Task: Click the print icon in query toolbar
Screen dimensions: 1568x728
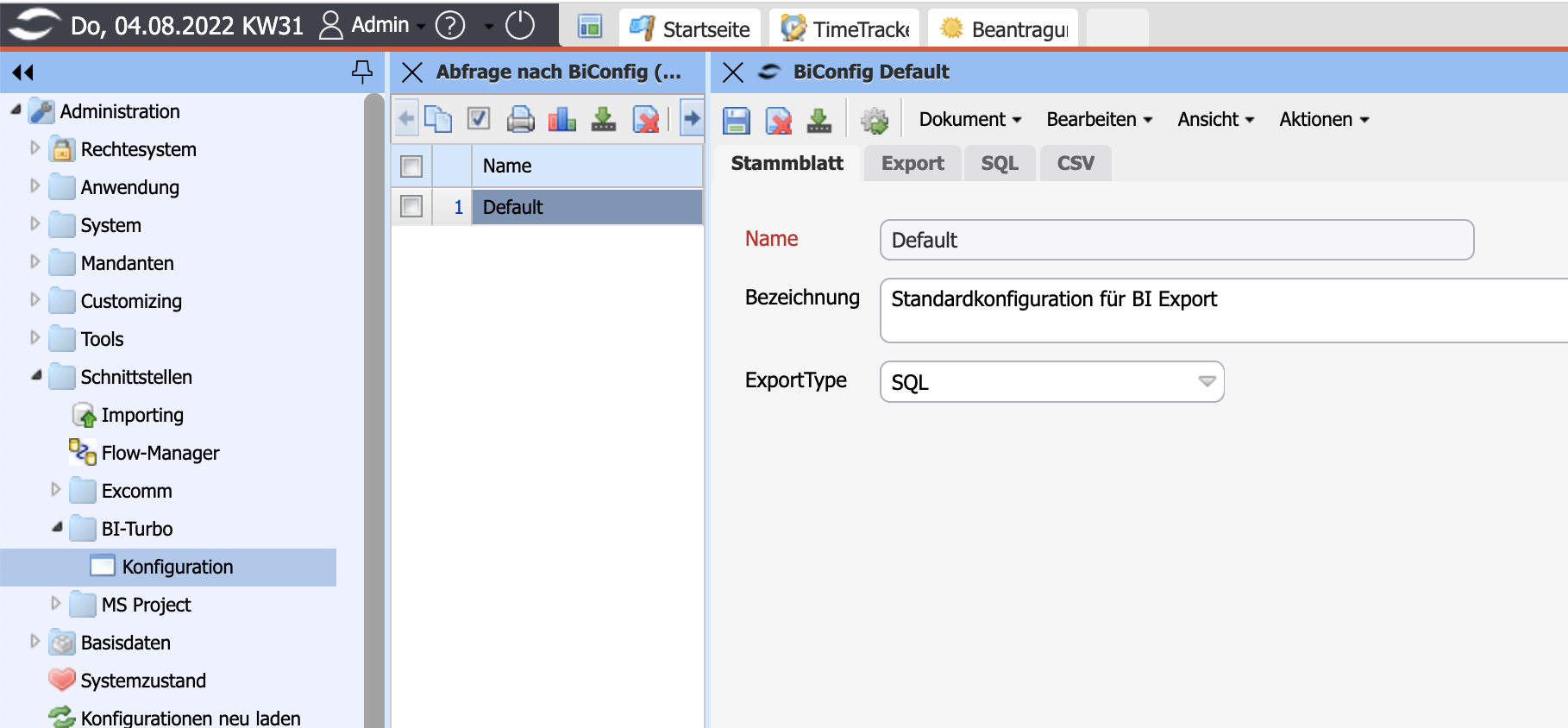Action: pyautogui.click(x=520, y=119)
